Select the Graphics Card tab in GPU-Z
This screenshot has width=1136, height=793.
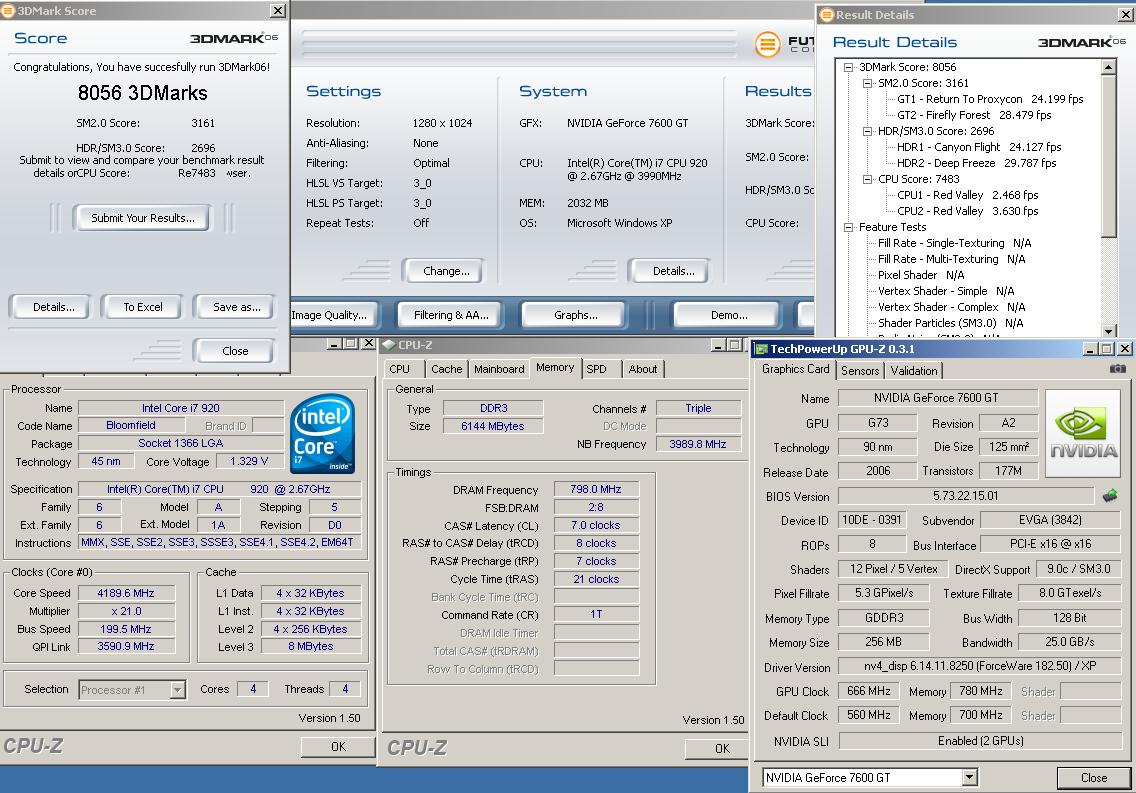(x=795, y=369)
